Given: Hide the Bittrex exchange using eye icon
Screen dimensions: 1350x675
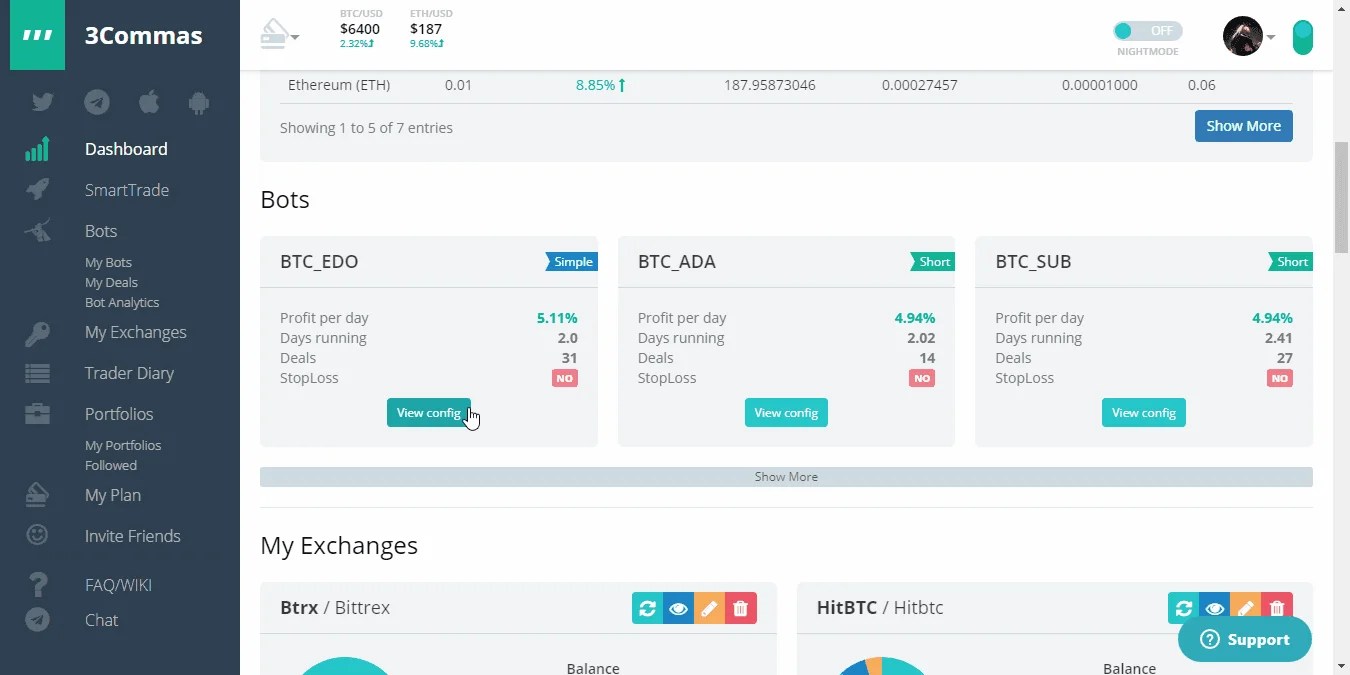Looking at the screenshot, I should (678, 608).
